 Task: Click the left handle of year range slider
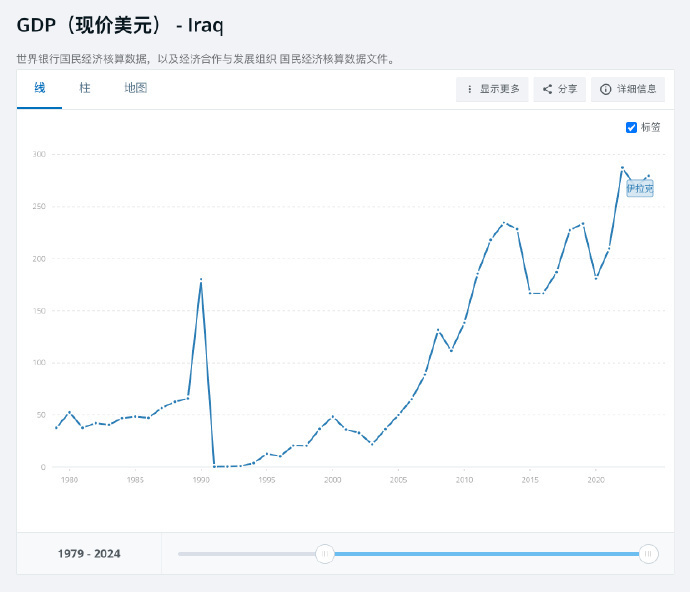point(324,553)
